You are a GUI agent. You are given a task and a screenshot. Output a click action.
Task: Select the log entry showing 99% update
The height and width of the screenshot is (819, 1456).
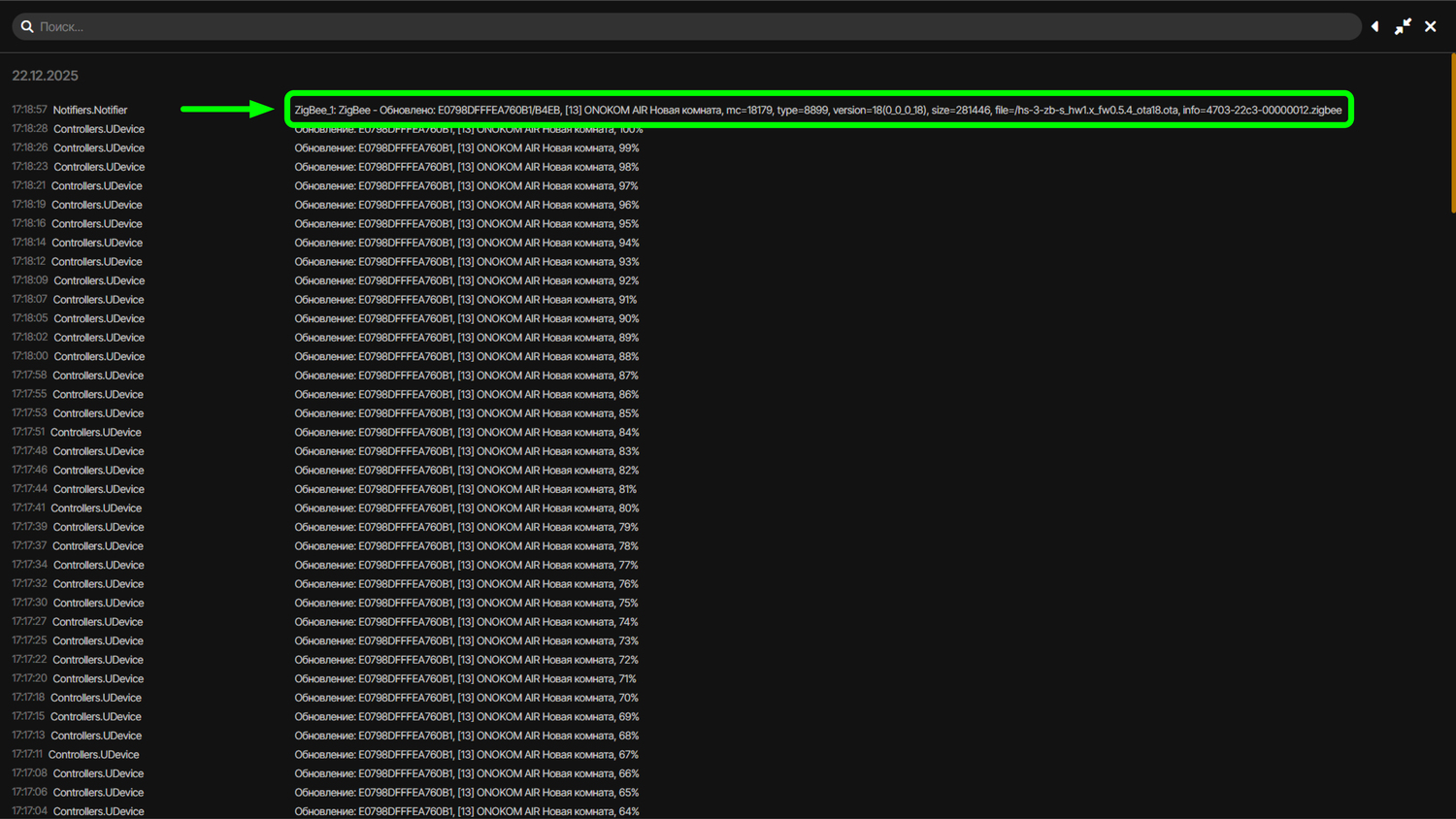coord(466,148)
